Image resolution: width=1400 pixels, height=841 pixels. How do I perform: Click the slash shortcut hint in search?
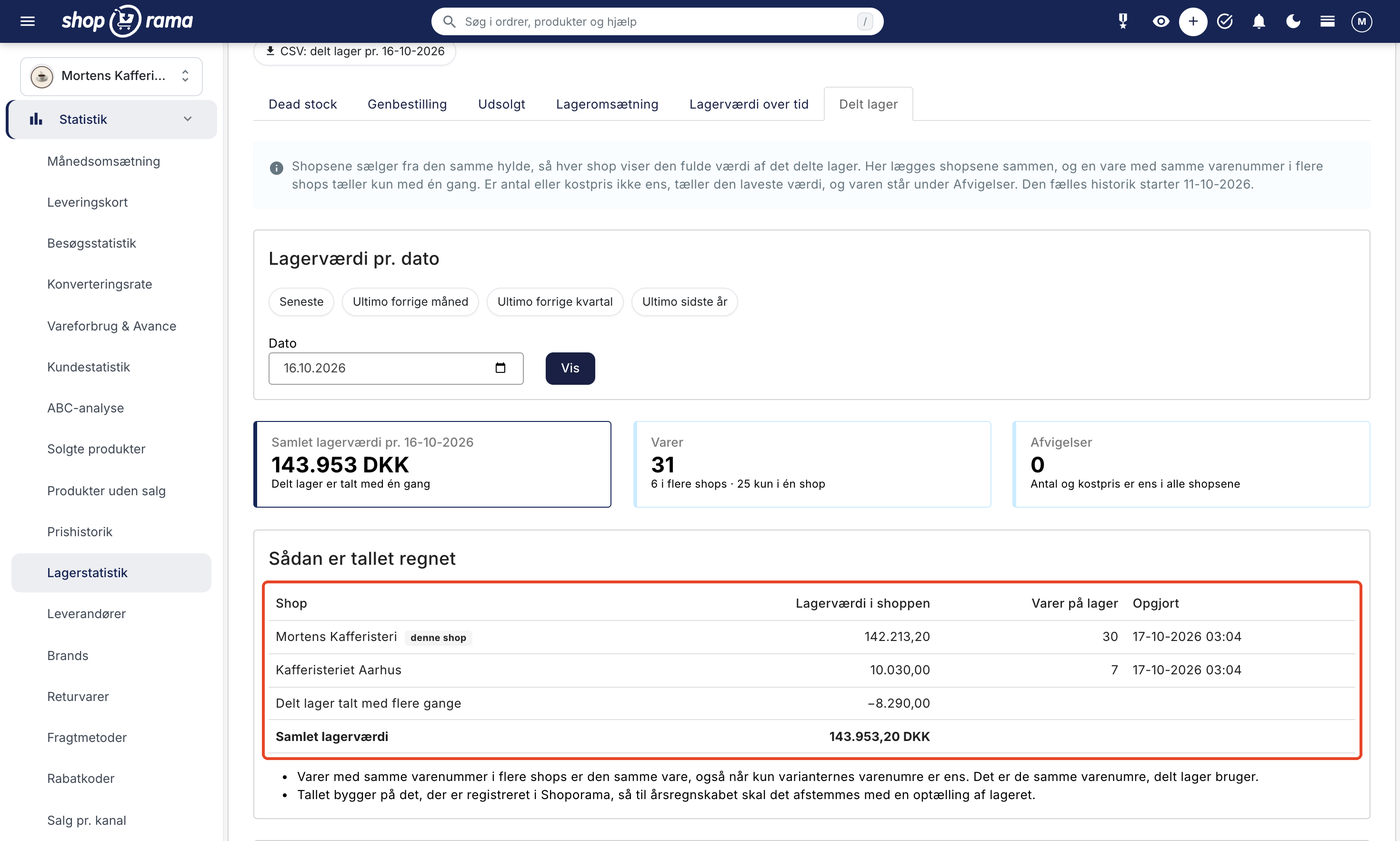[865, 21]
